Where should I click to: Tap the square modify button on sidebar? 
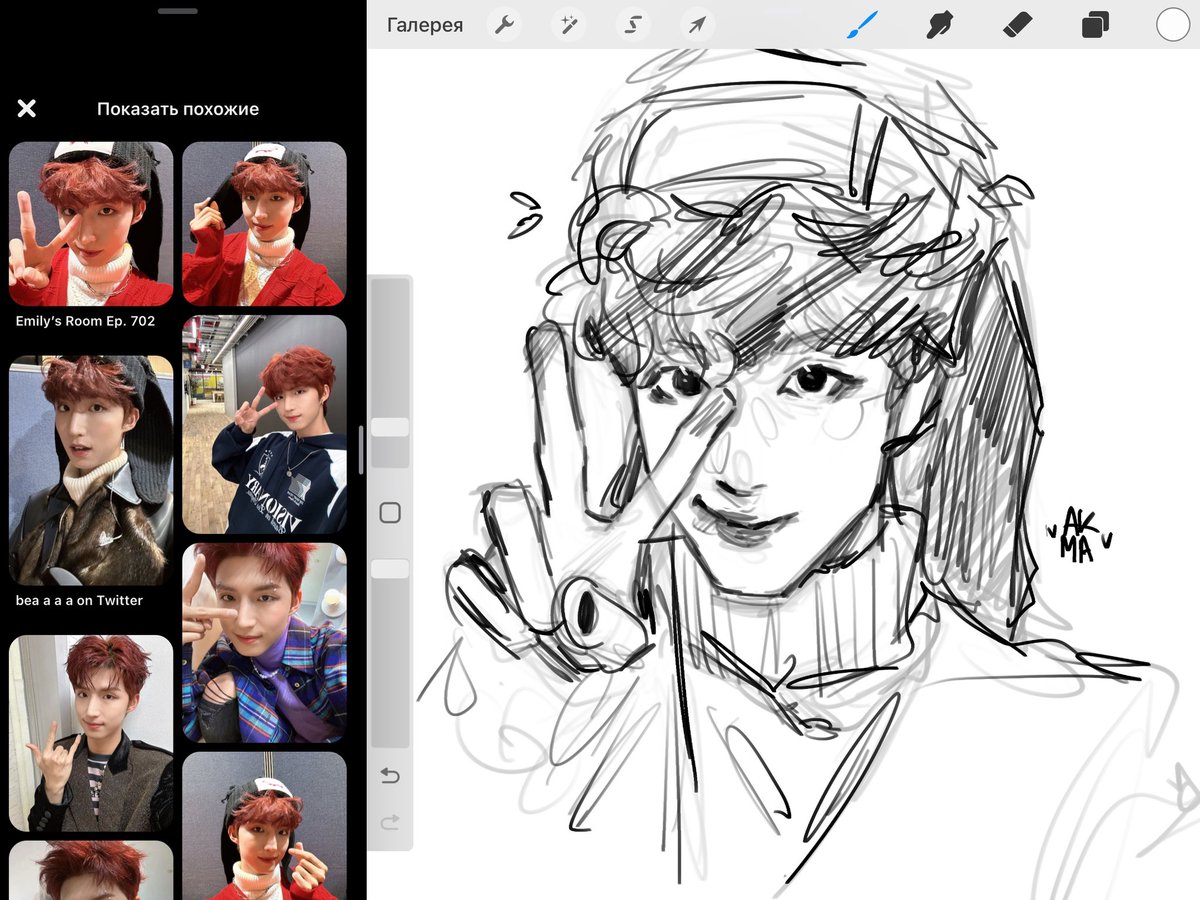[390, 513]
